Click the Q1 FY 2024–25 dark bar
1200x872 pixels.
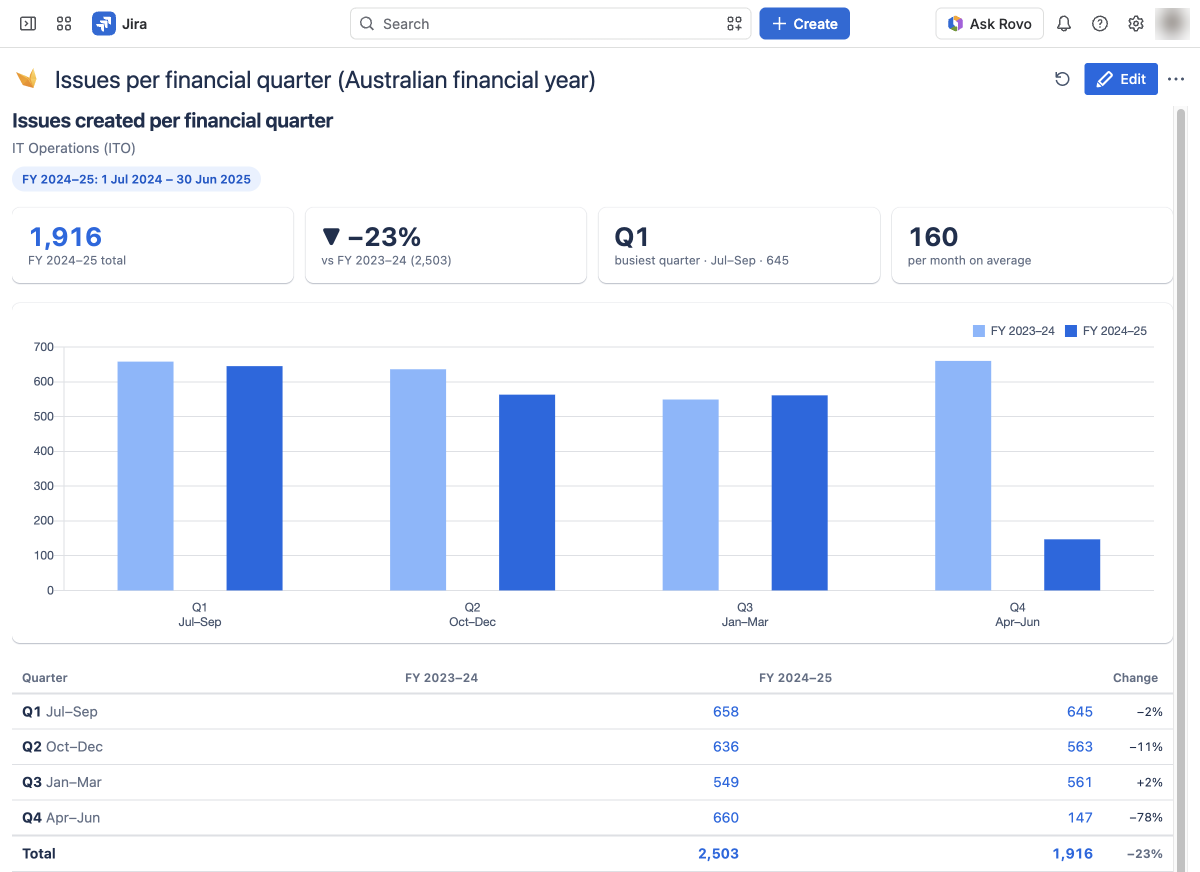pos(254,478)
